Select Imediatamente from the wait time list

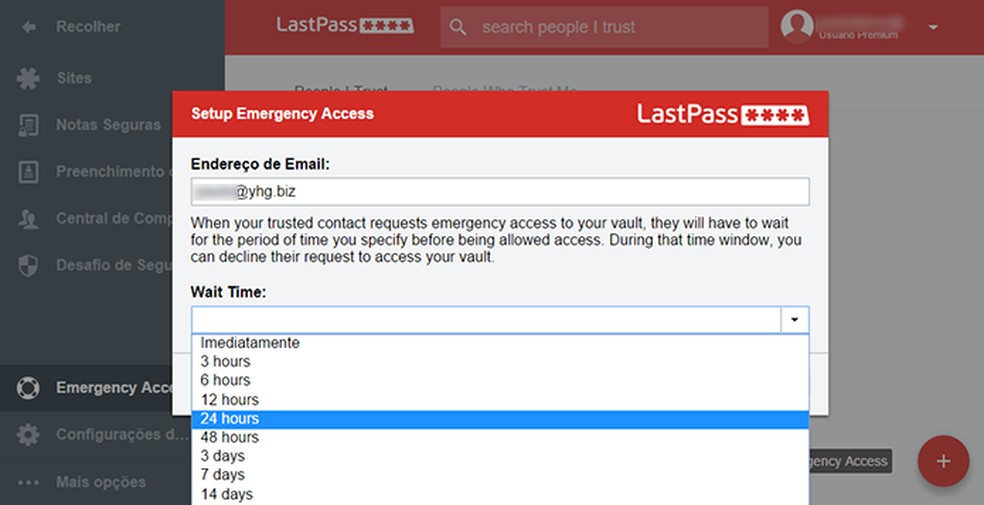pos(250,343)
